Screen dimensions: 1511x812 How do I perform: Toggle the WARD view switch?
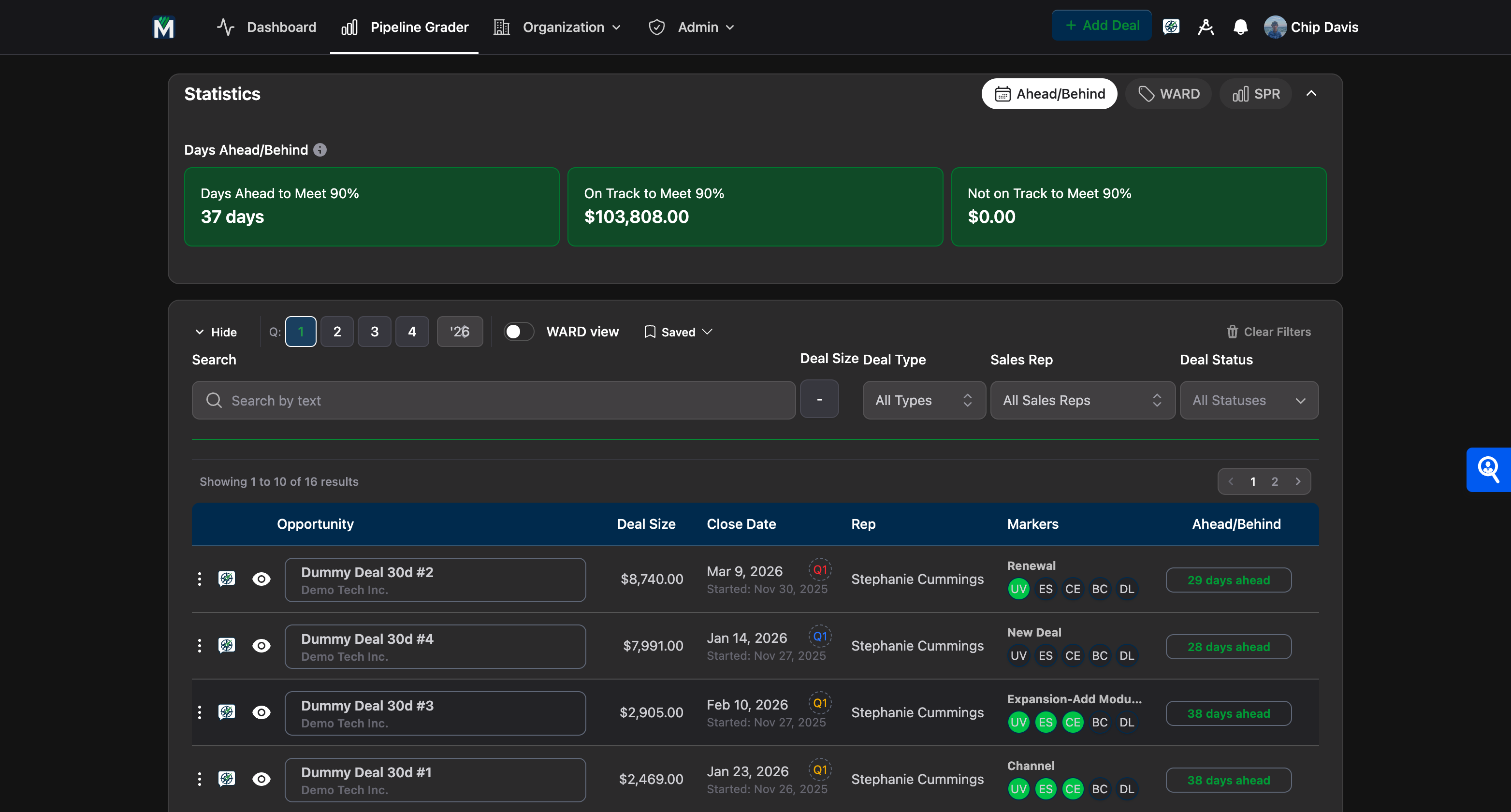(x=519, y=332)
